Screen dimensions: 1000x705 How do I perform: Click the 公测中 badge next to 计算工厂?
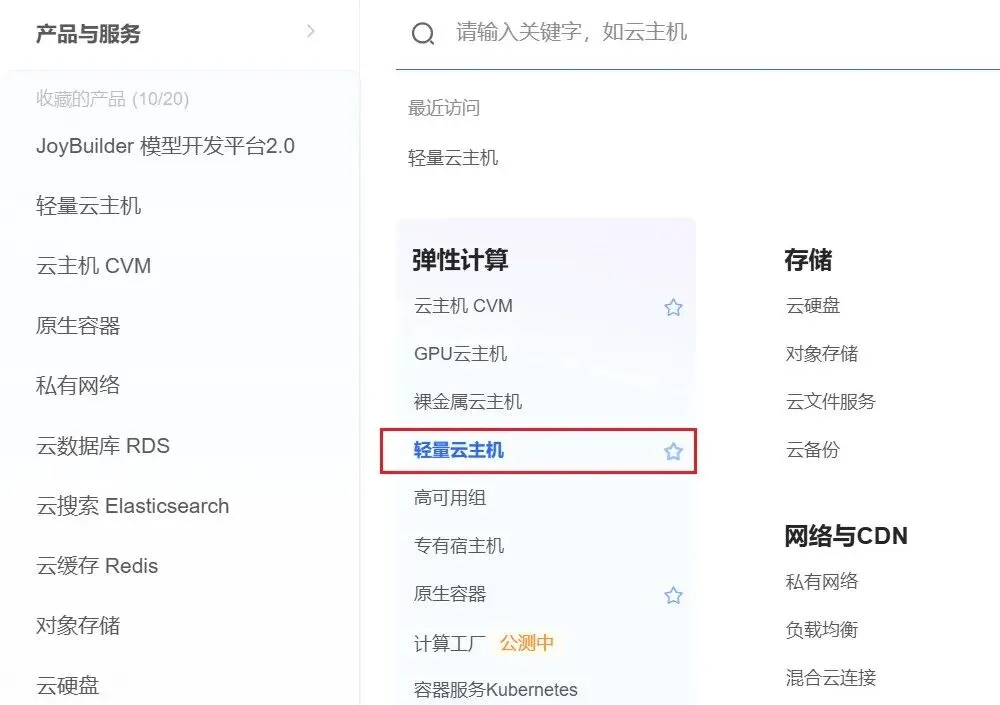point(527,643)
